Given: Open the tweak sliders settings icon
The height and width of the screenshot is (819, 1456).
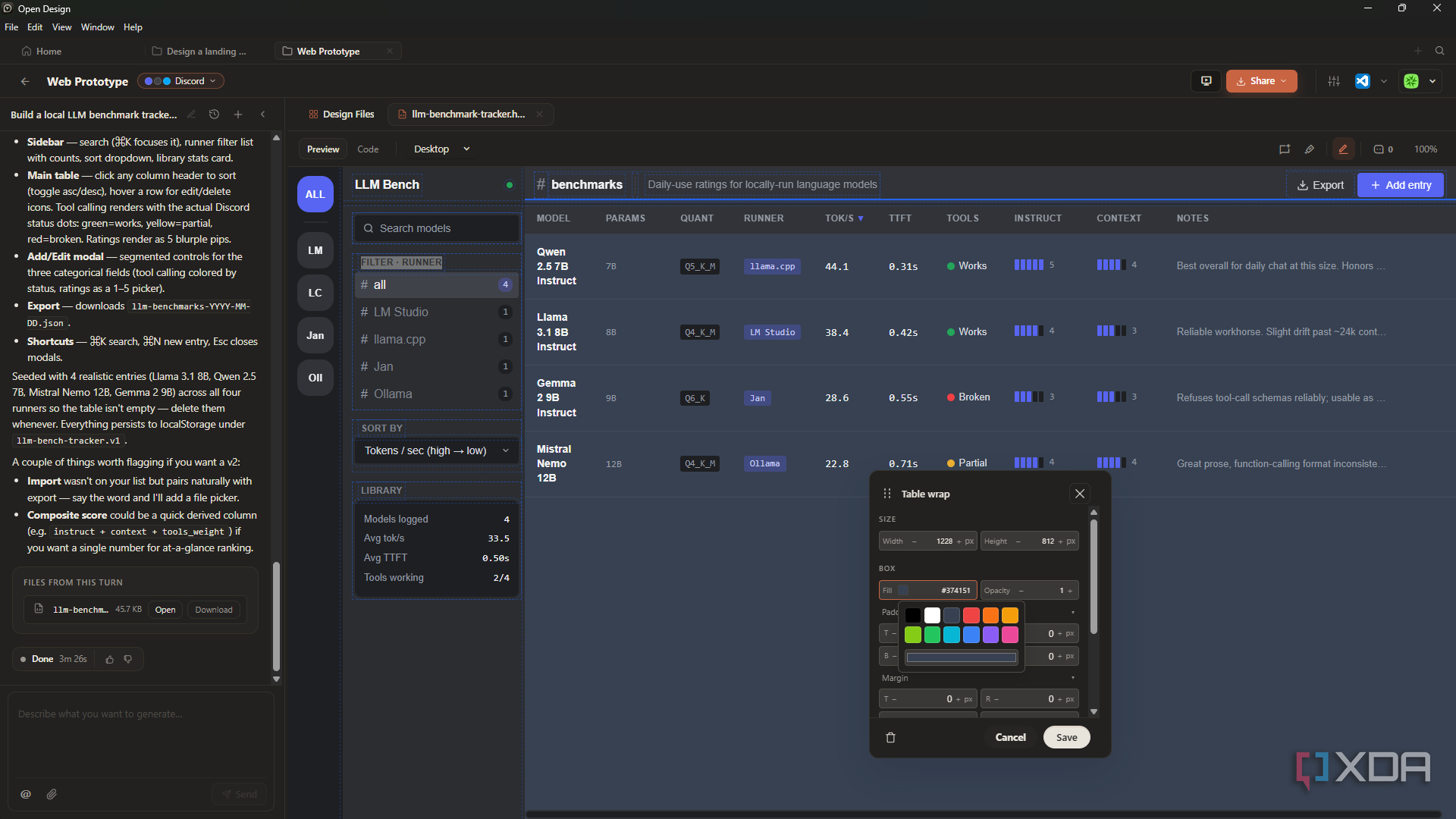Looking at the screenshot, I should click(1334, 81).
